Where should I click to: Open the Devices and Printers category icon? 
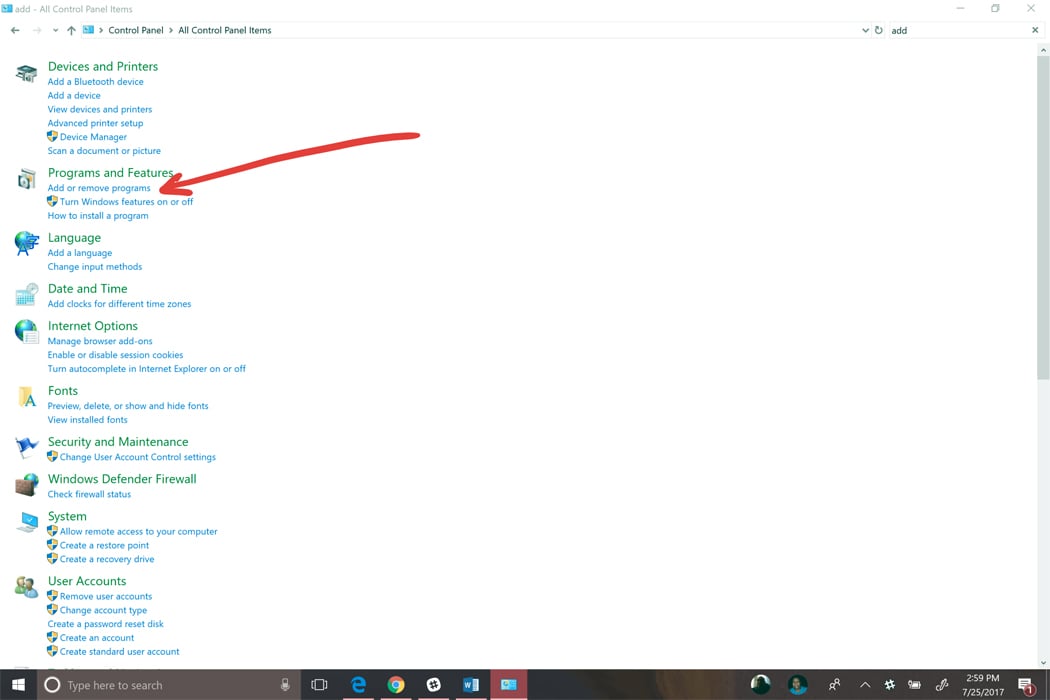click(x=25, y=71)
